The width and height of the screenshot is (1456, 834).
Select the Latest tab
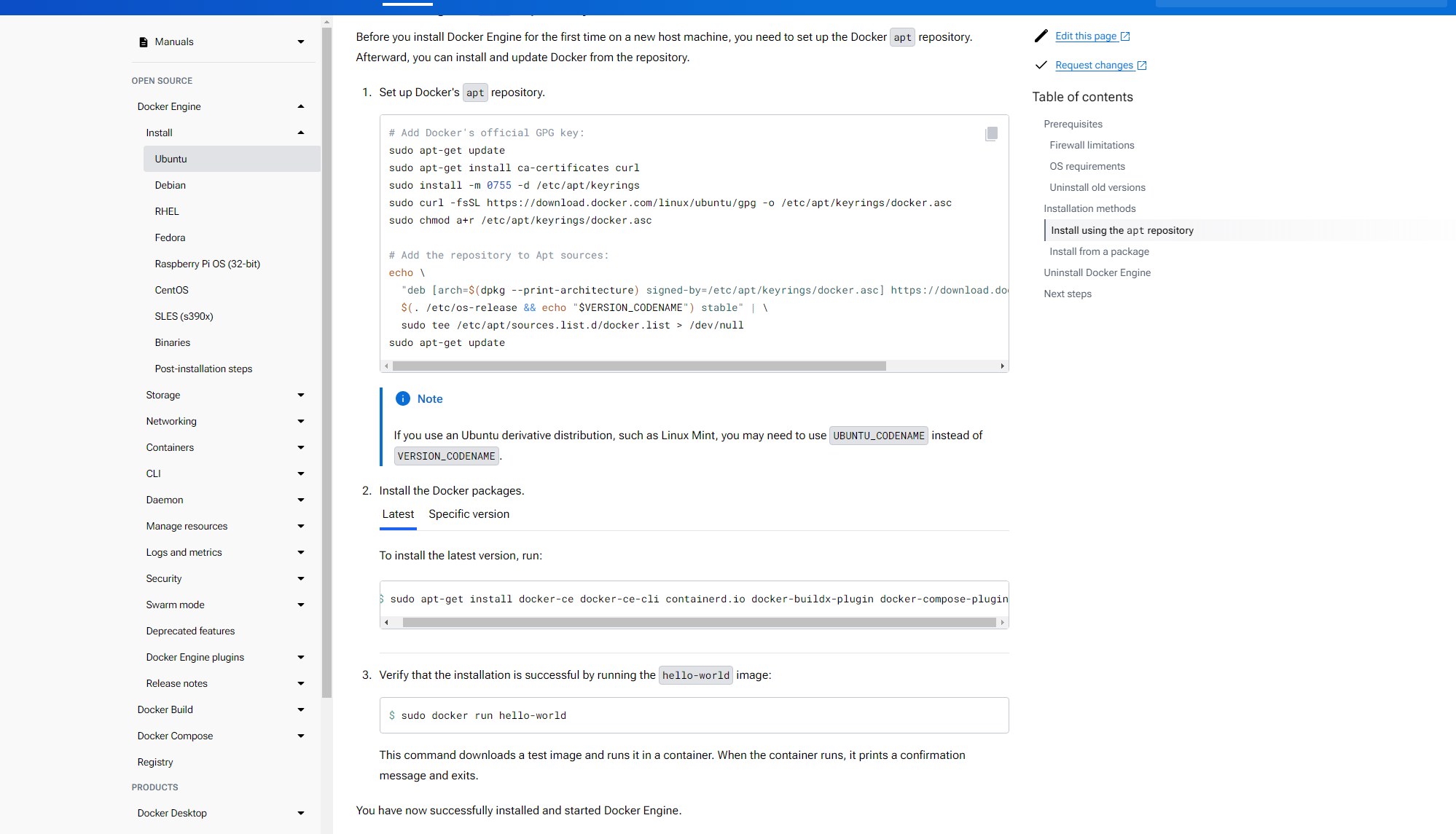coord(398,514)
